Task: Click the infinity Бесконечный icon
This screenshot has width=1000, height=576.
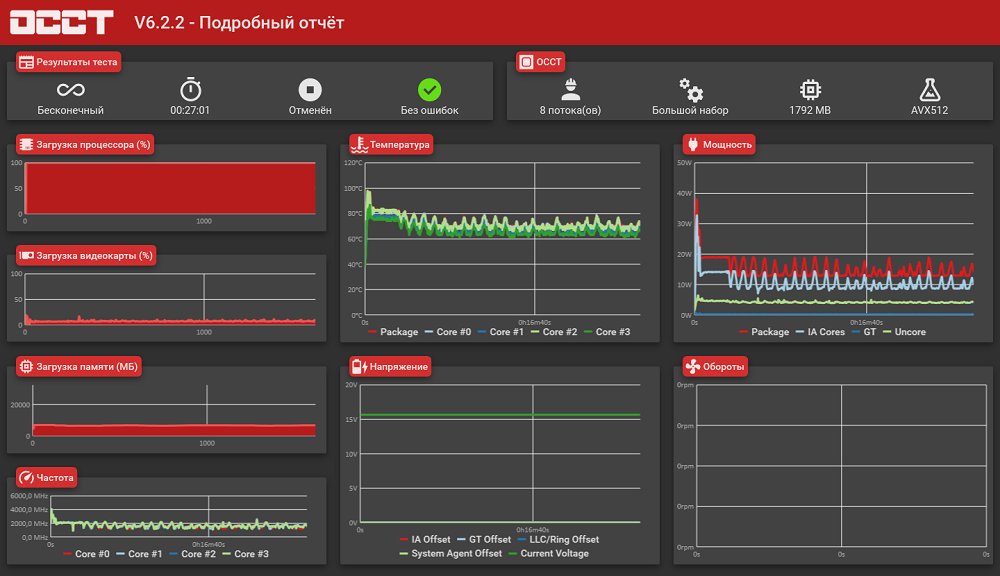Action: (x=70, y=90)
